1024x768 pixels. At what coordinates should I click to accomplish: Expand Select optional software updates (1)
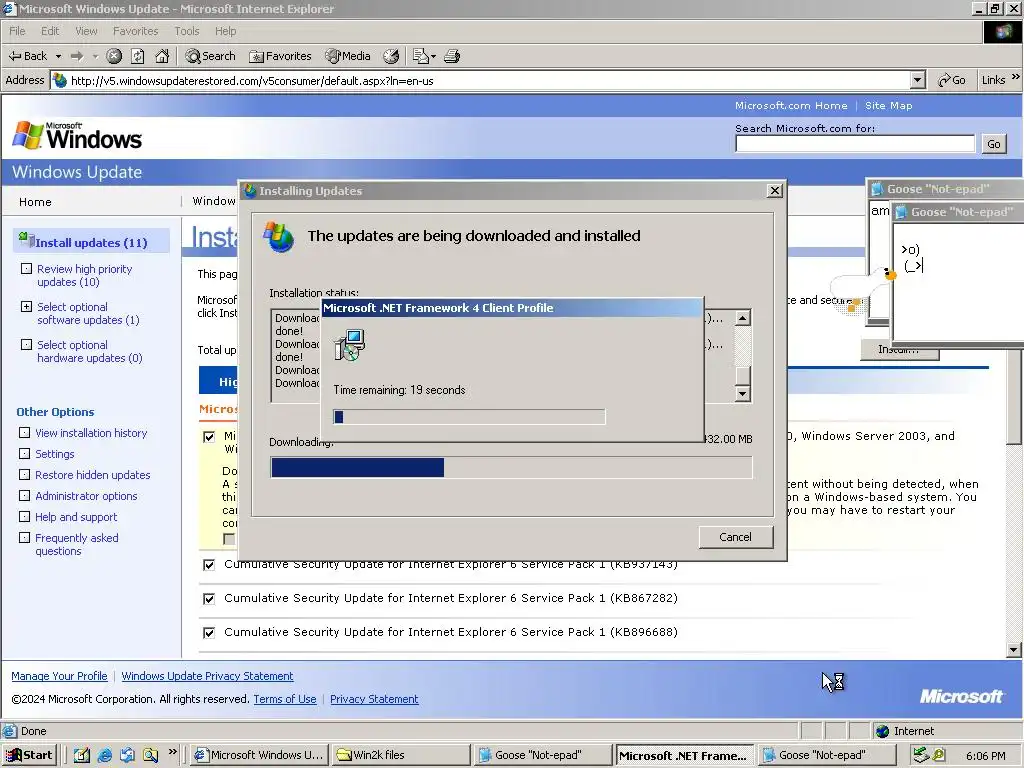pos(26,306)
